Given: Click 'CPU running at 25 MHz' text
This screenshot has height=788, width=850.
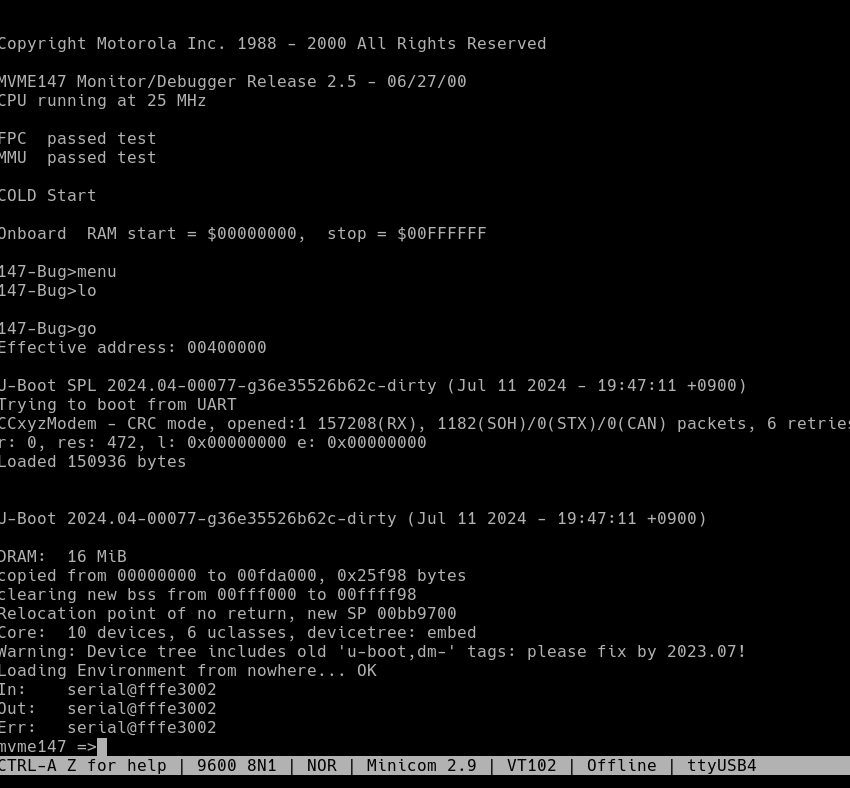Looking at the screenshot, I should (103, 101).
